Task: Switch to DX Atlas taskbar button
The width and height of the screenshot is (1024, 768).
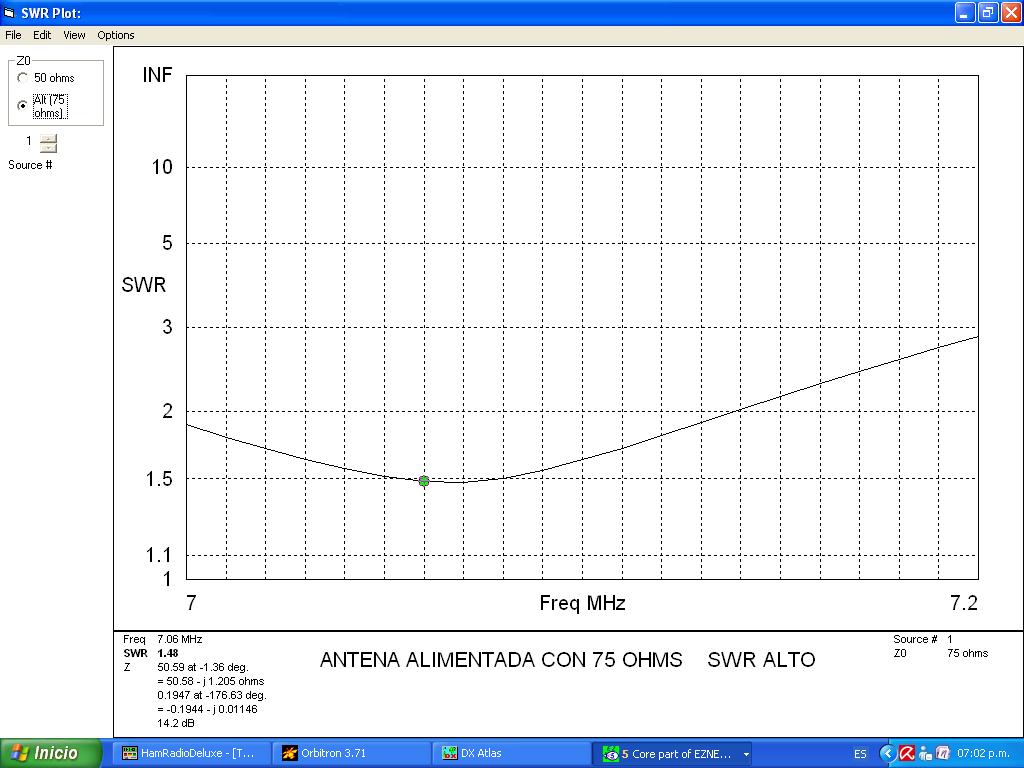Action: 511,753
